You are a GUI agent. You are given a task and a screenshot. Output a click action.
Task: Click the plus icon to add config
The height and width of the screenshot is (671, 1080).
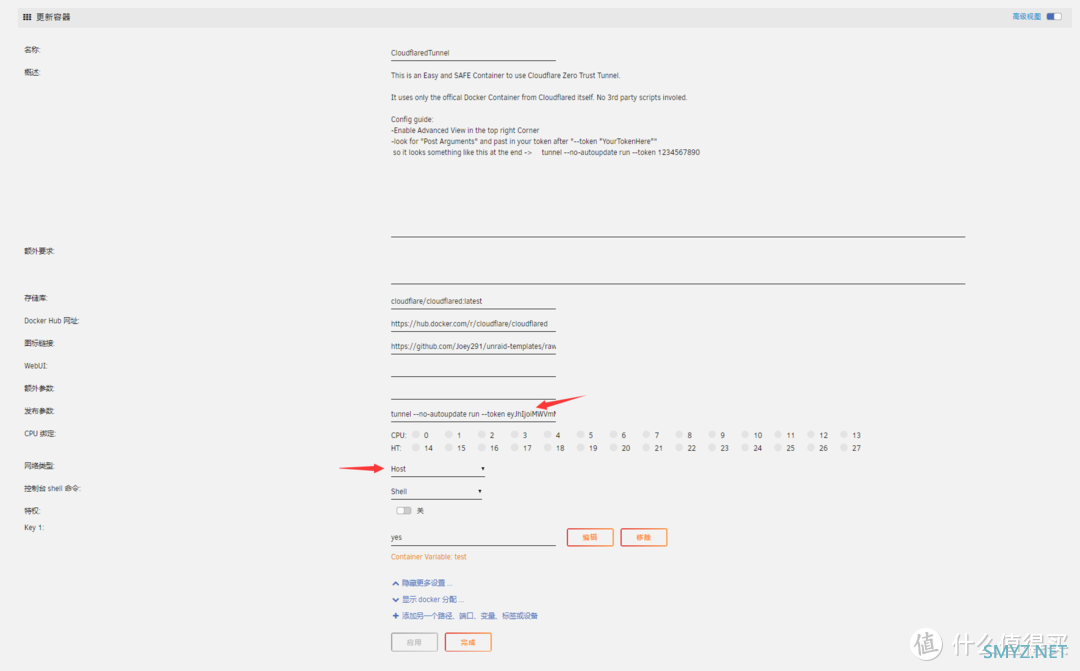click(x=395, y=616)
